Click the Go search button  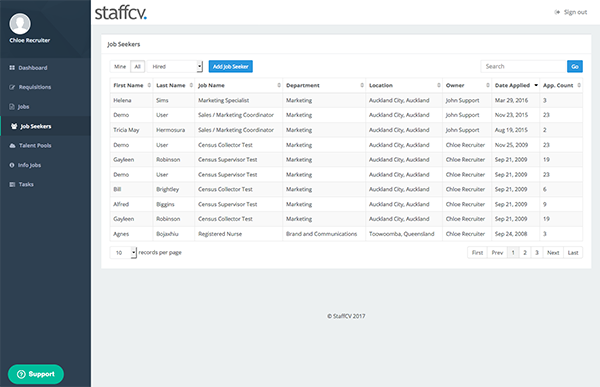(575, 67)
